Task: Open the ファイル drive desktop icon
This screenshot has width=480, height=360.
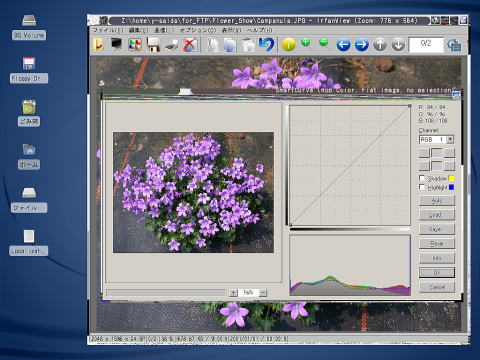Action: point(29,200)
